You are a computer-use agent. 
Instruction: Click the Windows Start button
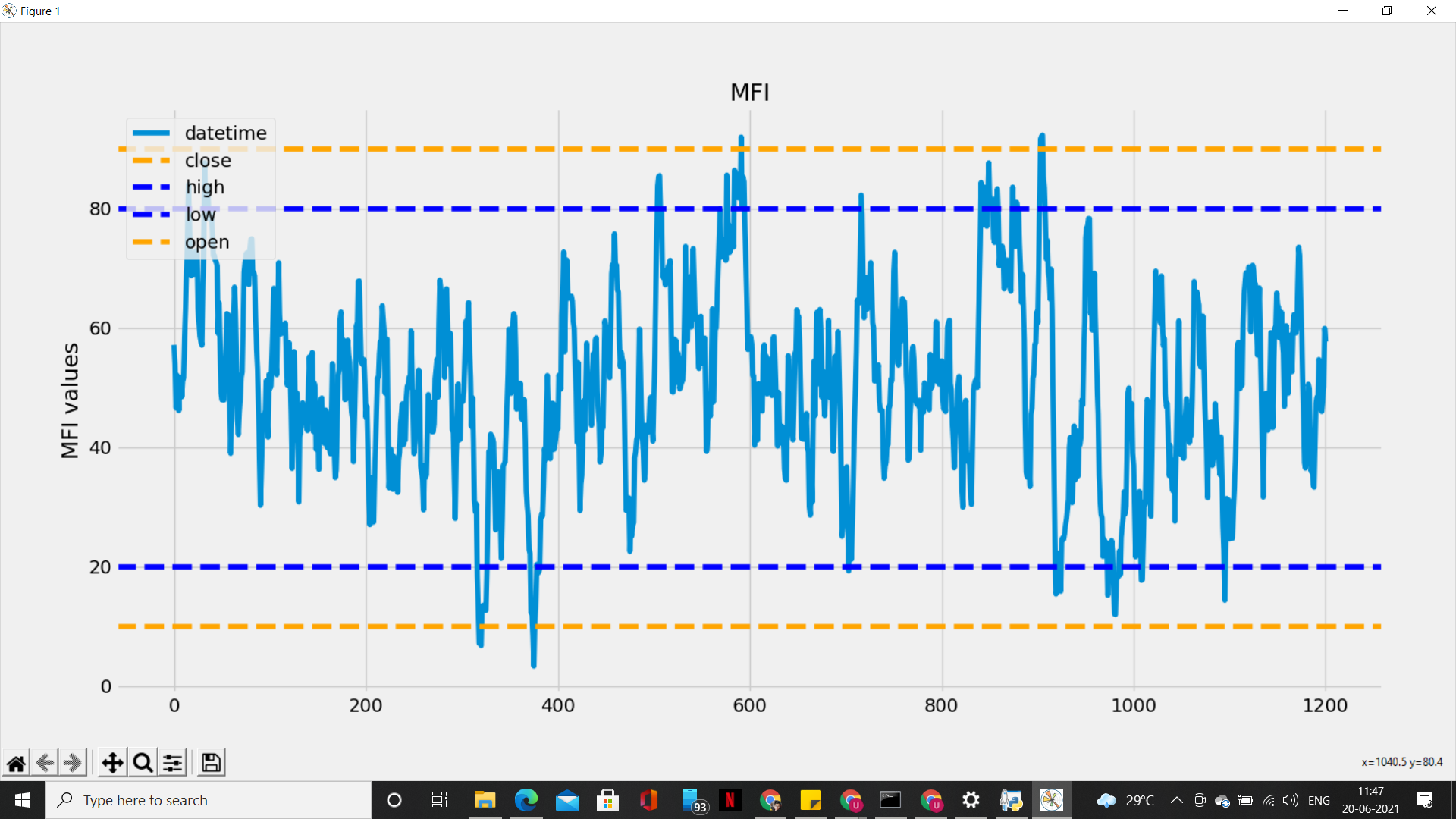click(x=22, y=800)
